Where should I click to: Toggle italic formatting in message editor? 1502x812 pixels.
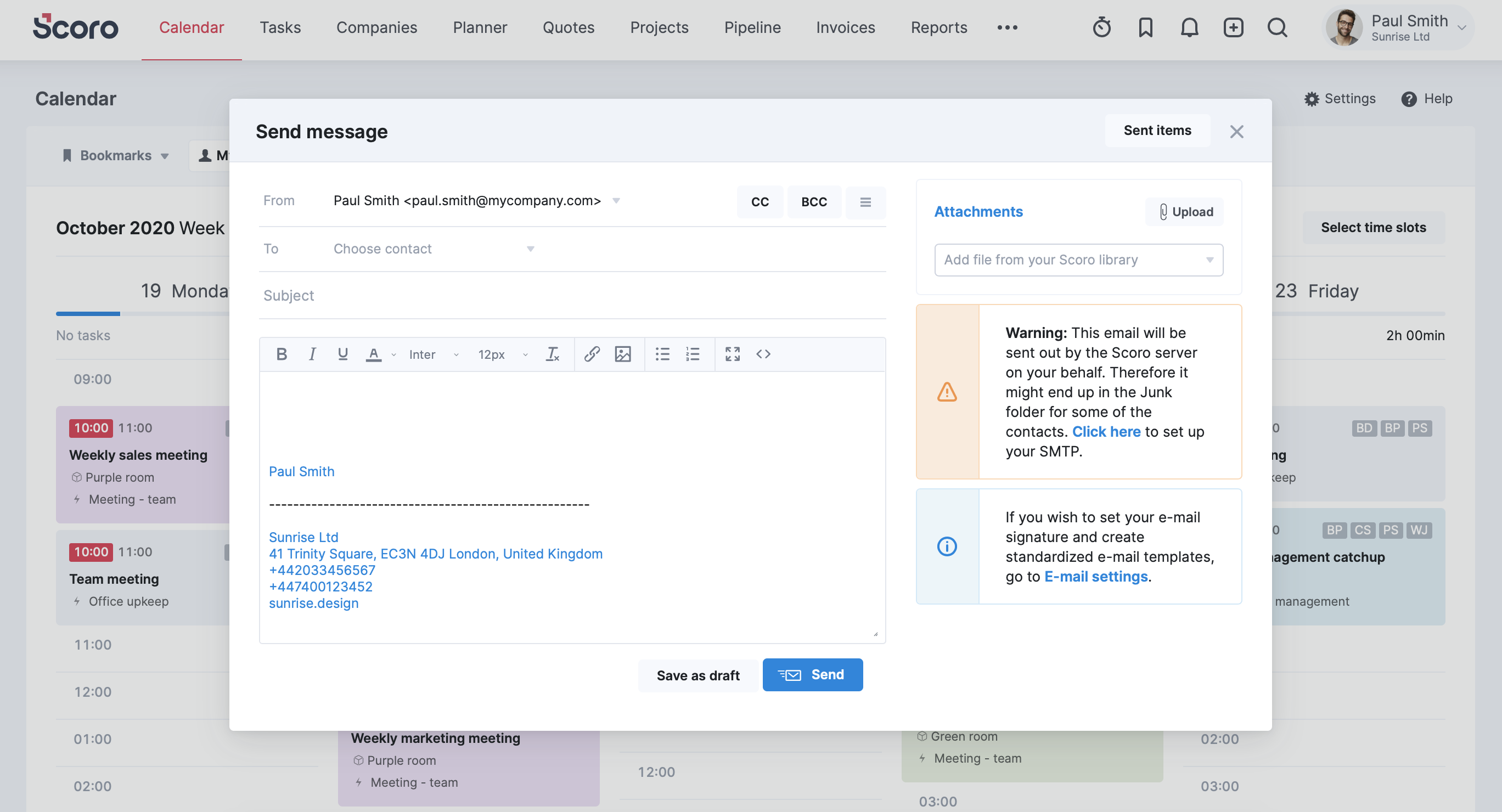(313, 354)
